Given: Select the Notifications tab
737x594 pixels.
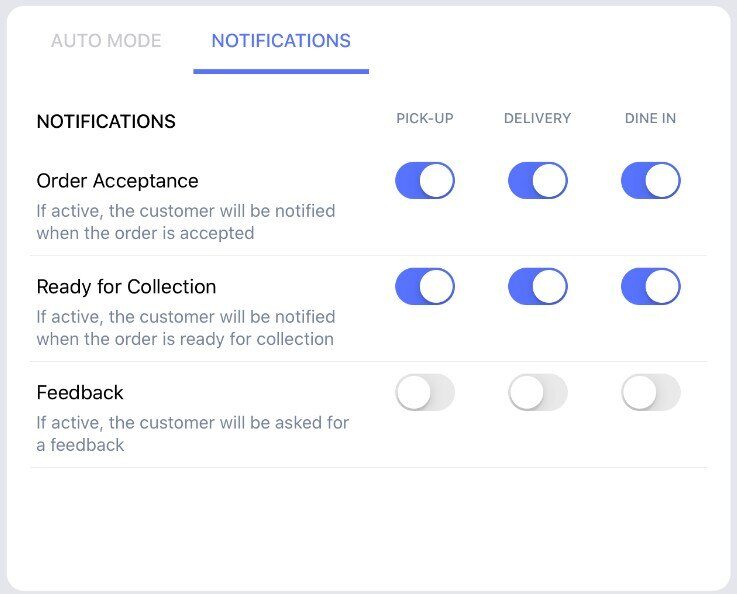Looking at the screenshot, I should pos(281,42).
